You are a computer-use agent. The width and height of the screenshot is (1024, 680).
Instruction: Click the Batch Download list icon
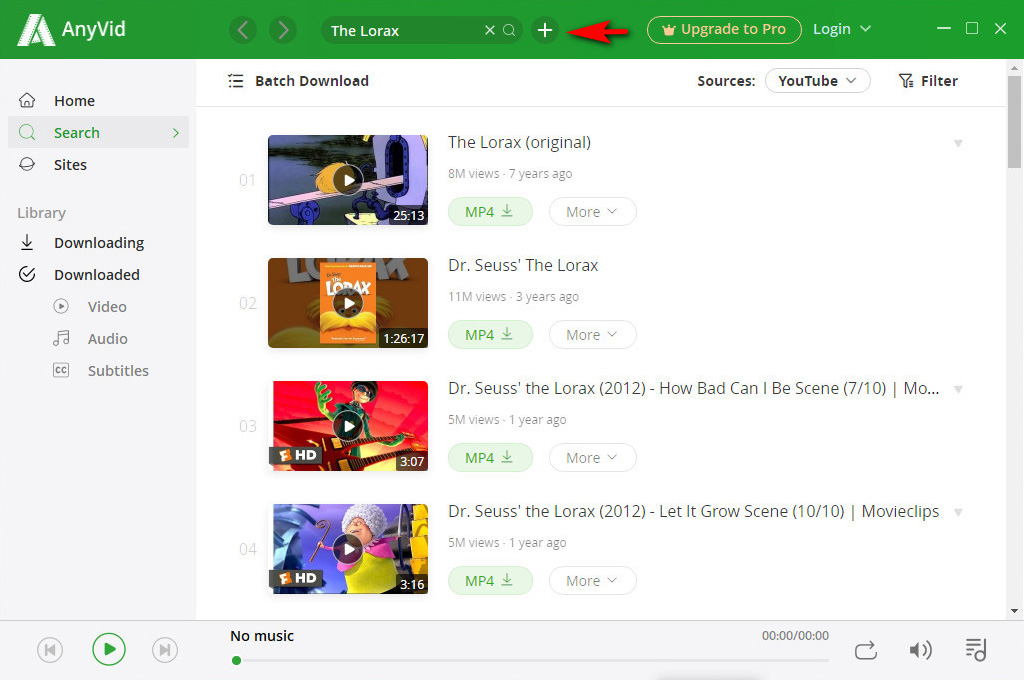236,81
